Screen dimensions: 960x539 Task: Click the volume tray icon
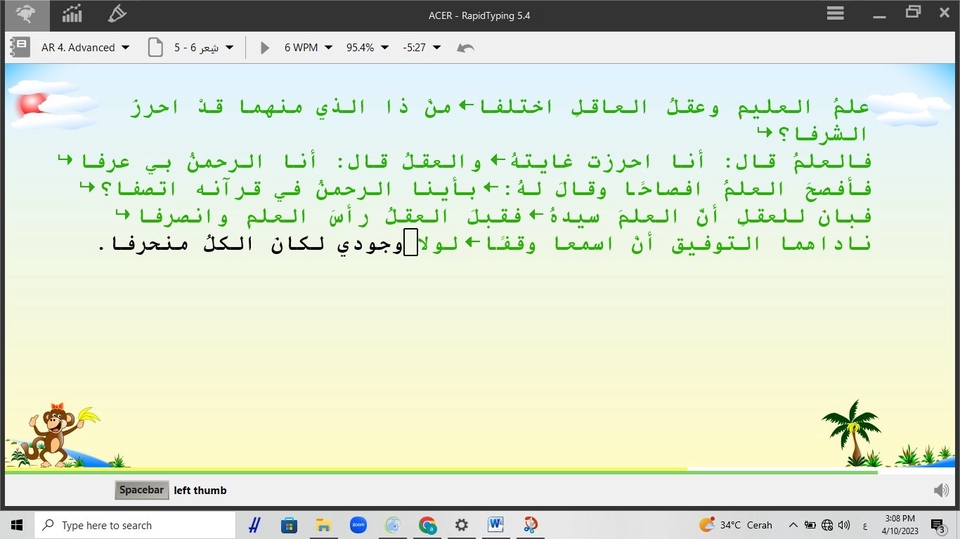coord(844,525)
